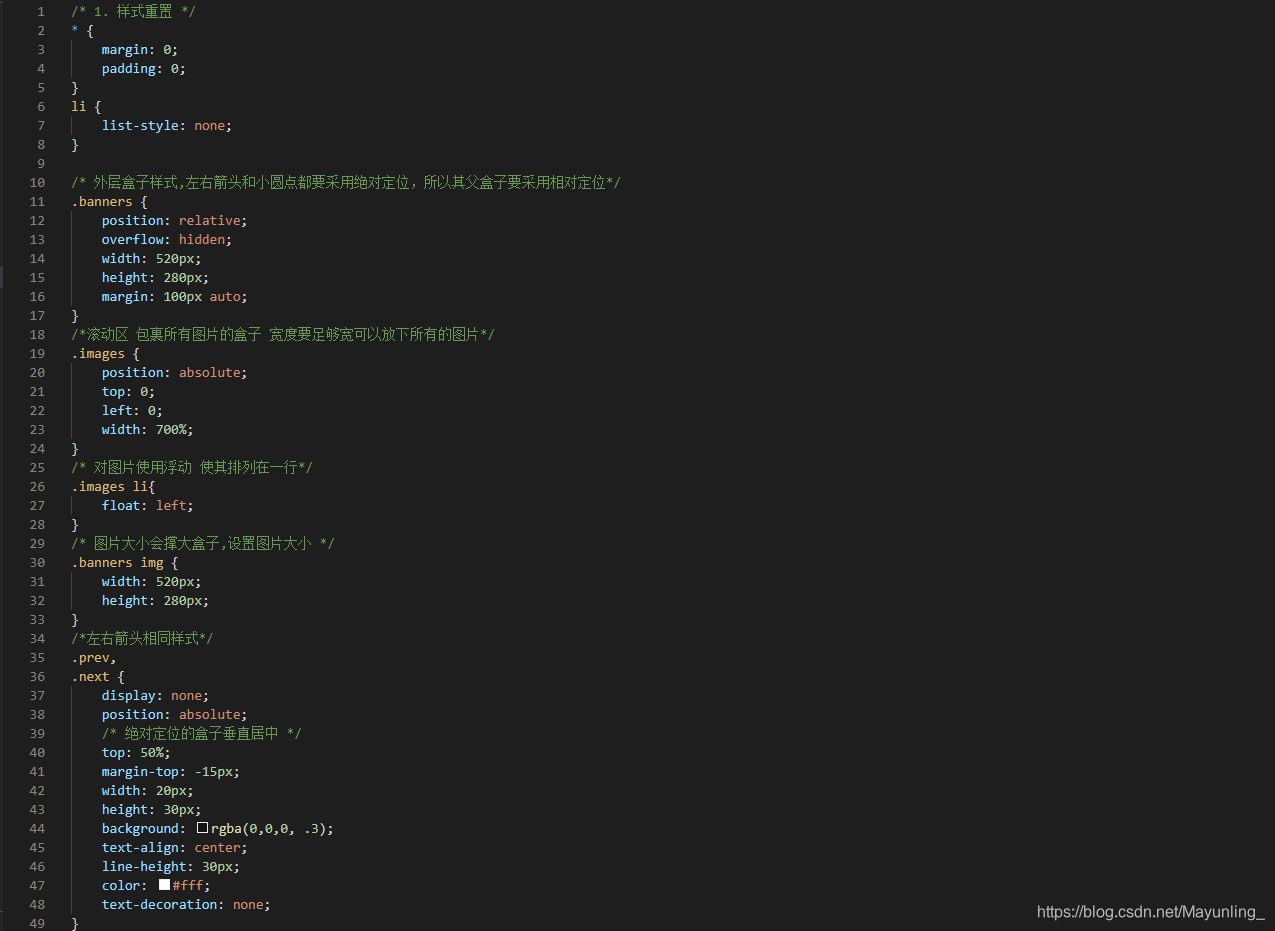Viewport: 1275px width, 931px height.
Task: Click 'width: 700%;' declaration
Action: pyautogui.click(x=148, y=429)
